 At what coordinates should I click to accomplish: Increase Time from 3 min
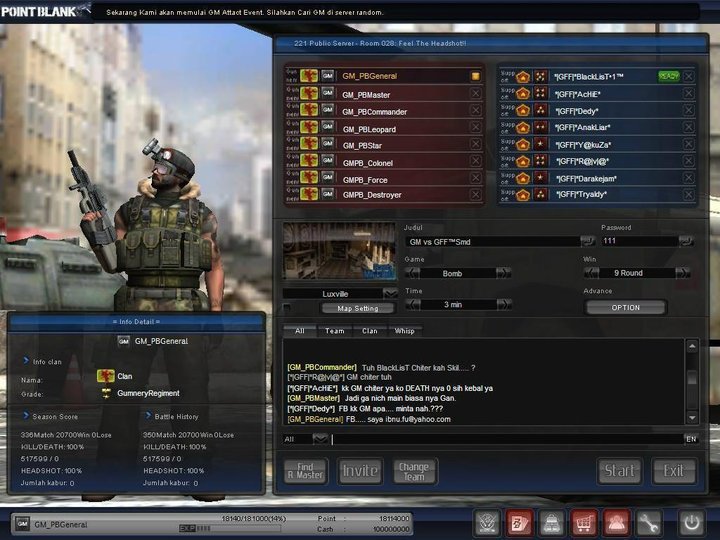click(504, 304)
